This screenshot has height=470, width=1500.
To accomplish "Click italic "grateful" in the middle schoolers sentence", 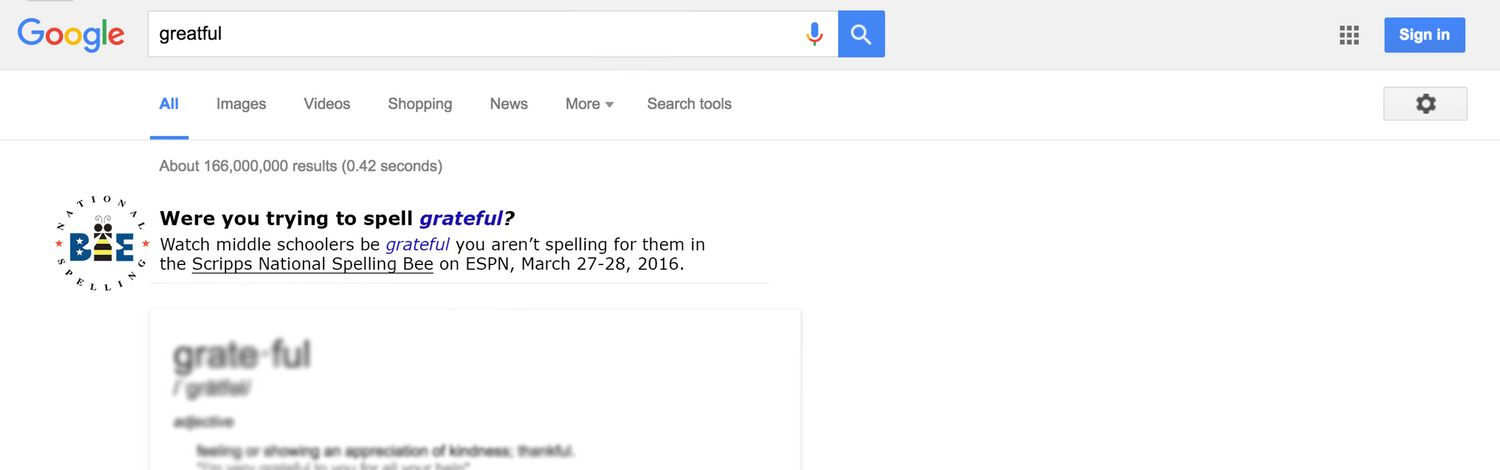I will (x=418, y=245).
